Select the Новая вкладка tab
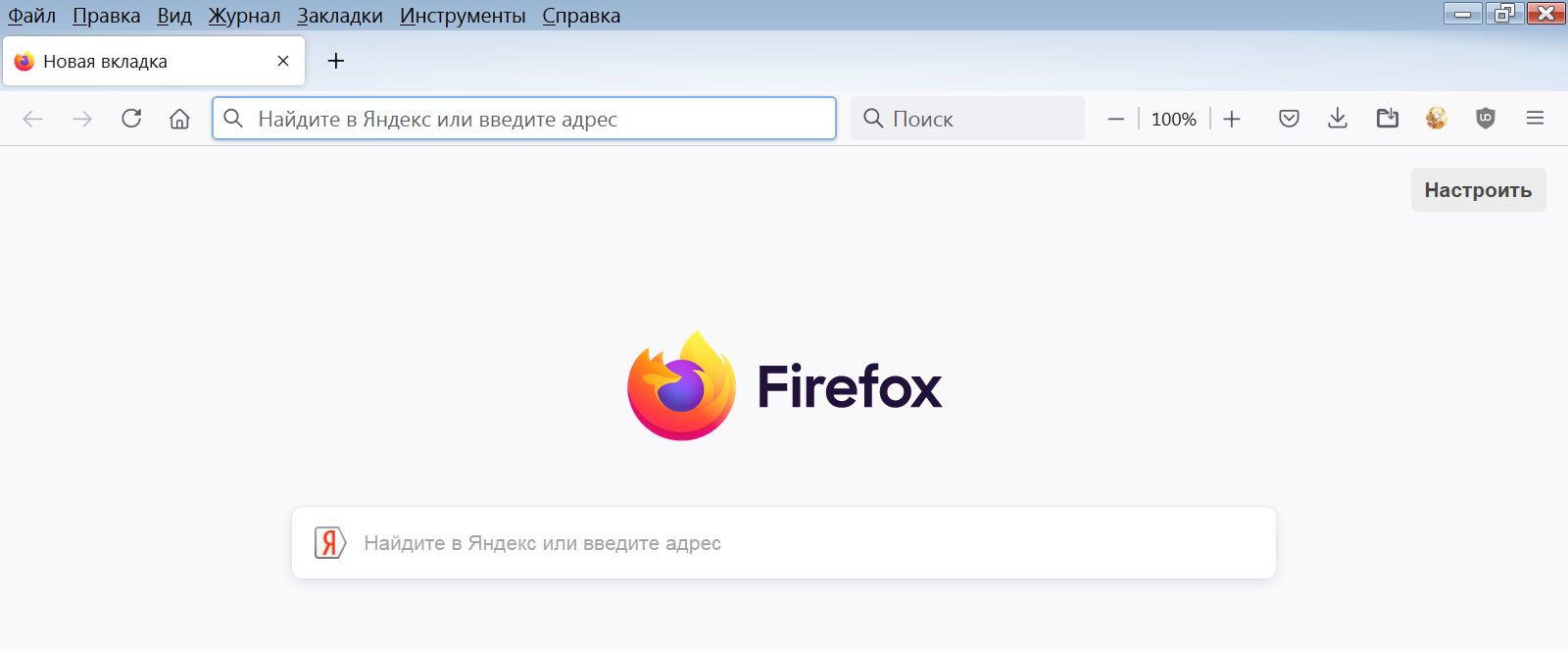Image resolution: width=1568 pixels, height=651 pixels. tap(154, 61)
